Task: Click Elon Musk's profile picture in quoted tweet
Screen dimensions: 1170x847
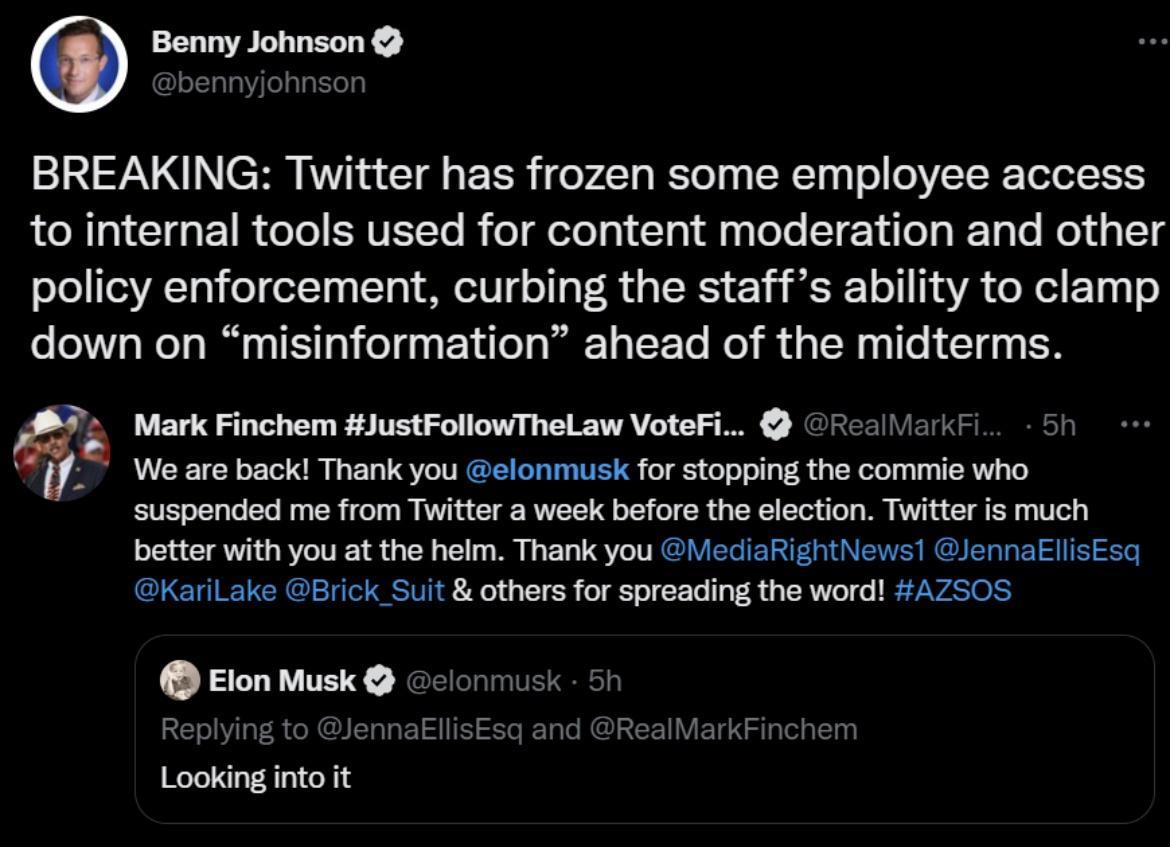Action: (x=178, y=680)
